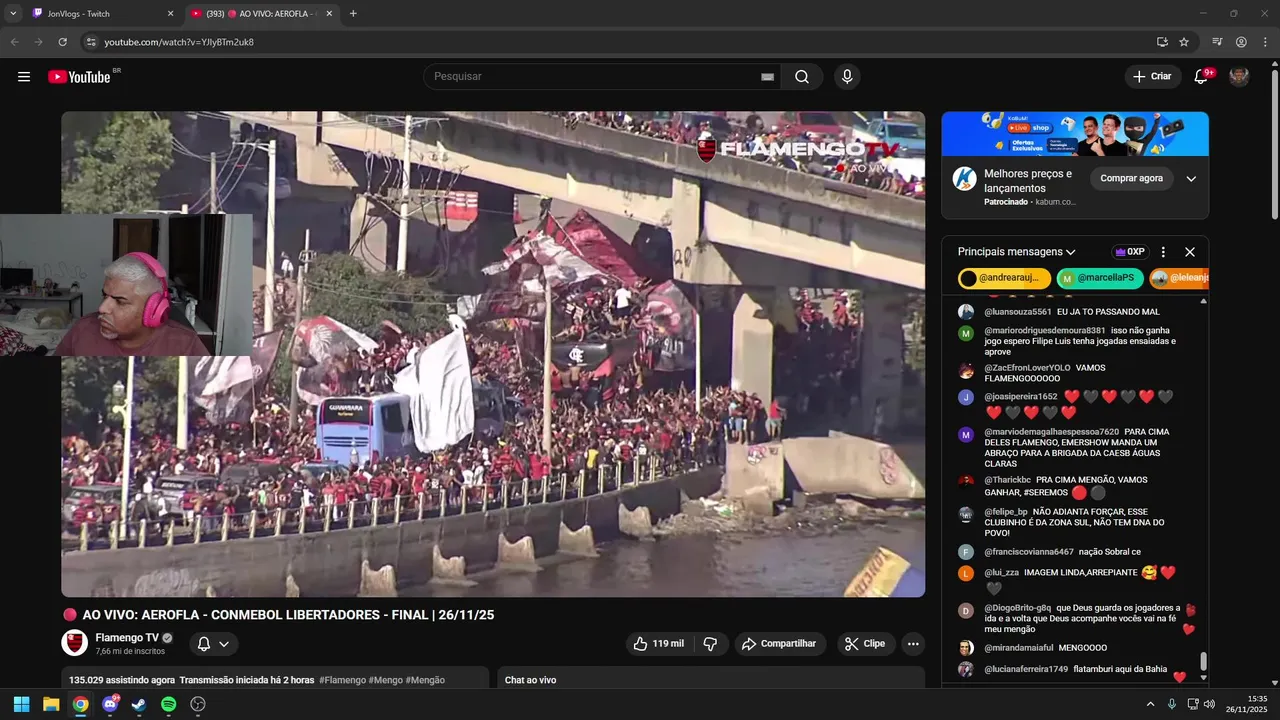Screen dimensions: 1280x720
Task: Click the taskbar microphone tray icon
Action: 1172,704
